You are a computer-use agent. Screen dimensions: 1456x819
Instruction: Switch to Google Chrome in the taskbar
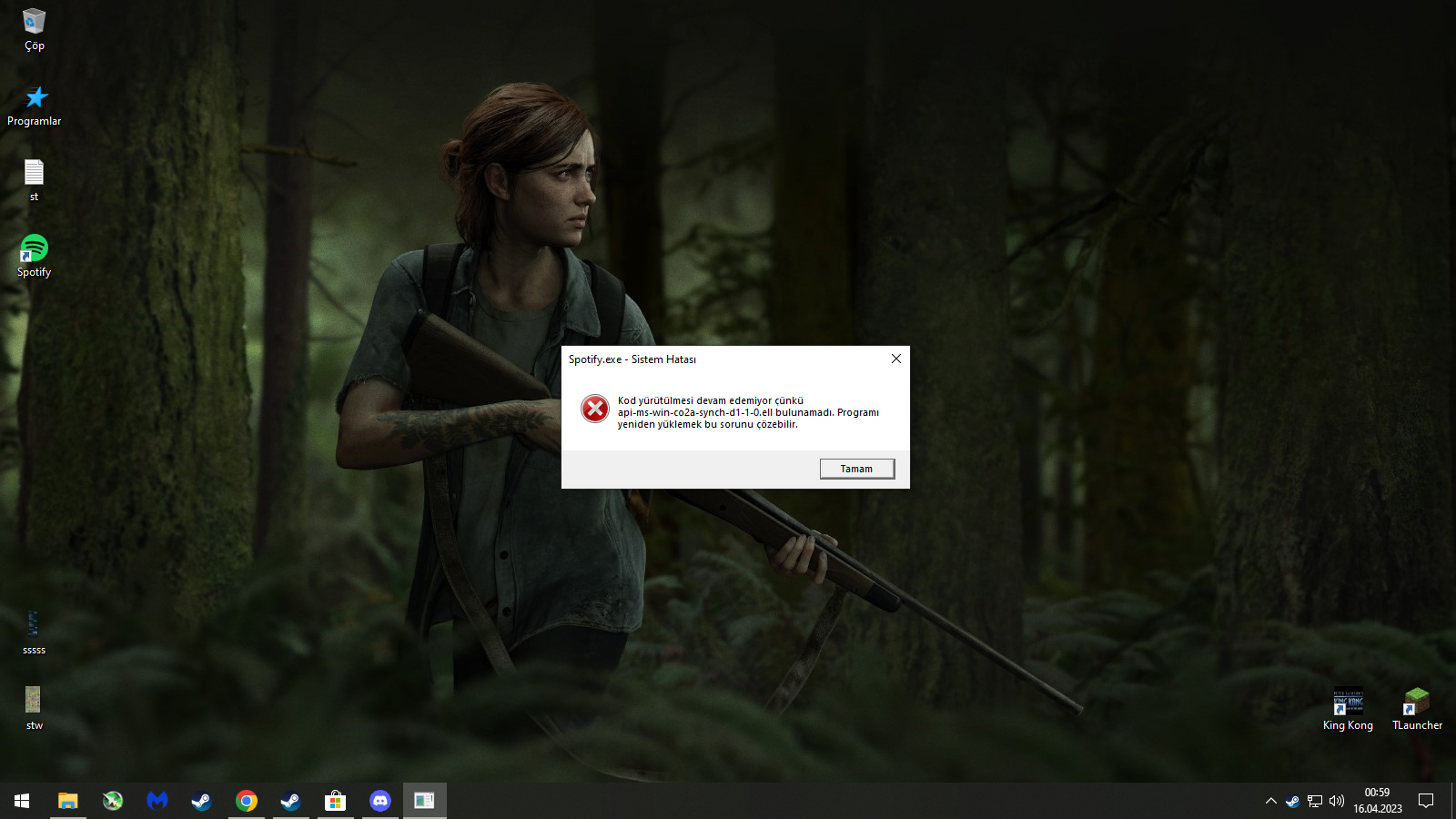pos(247,801)
